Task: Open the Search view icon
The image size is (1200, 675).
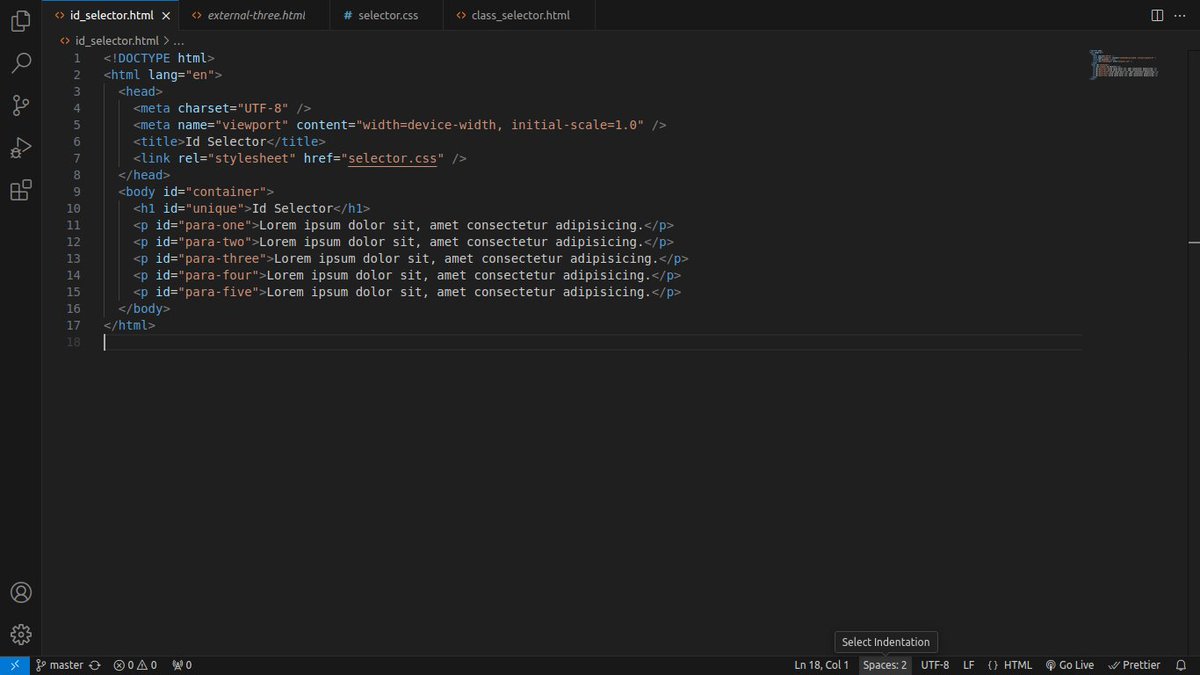Action: [x=20, y=63]
